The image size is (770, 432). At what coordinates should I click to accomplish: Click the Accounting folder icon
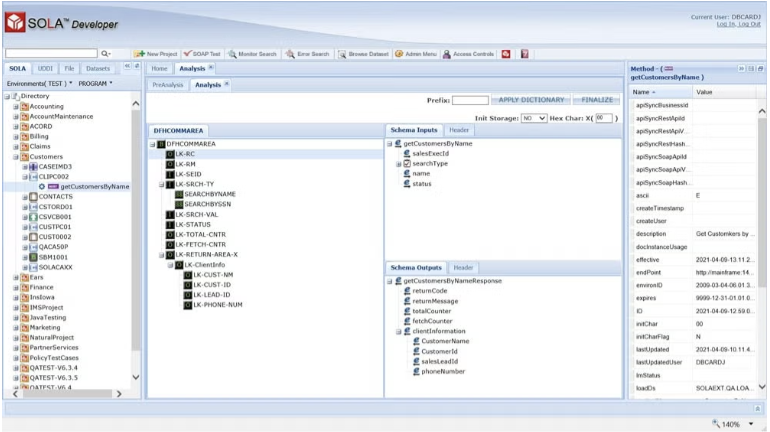coord(25,107)
